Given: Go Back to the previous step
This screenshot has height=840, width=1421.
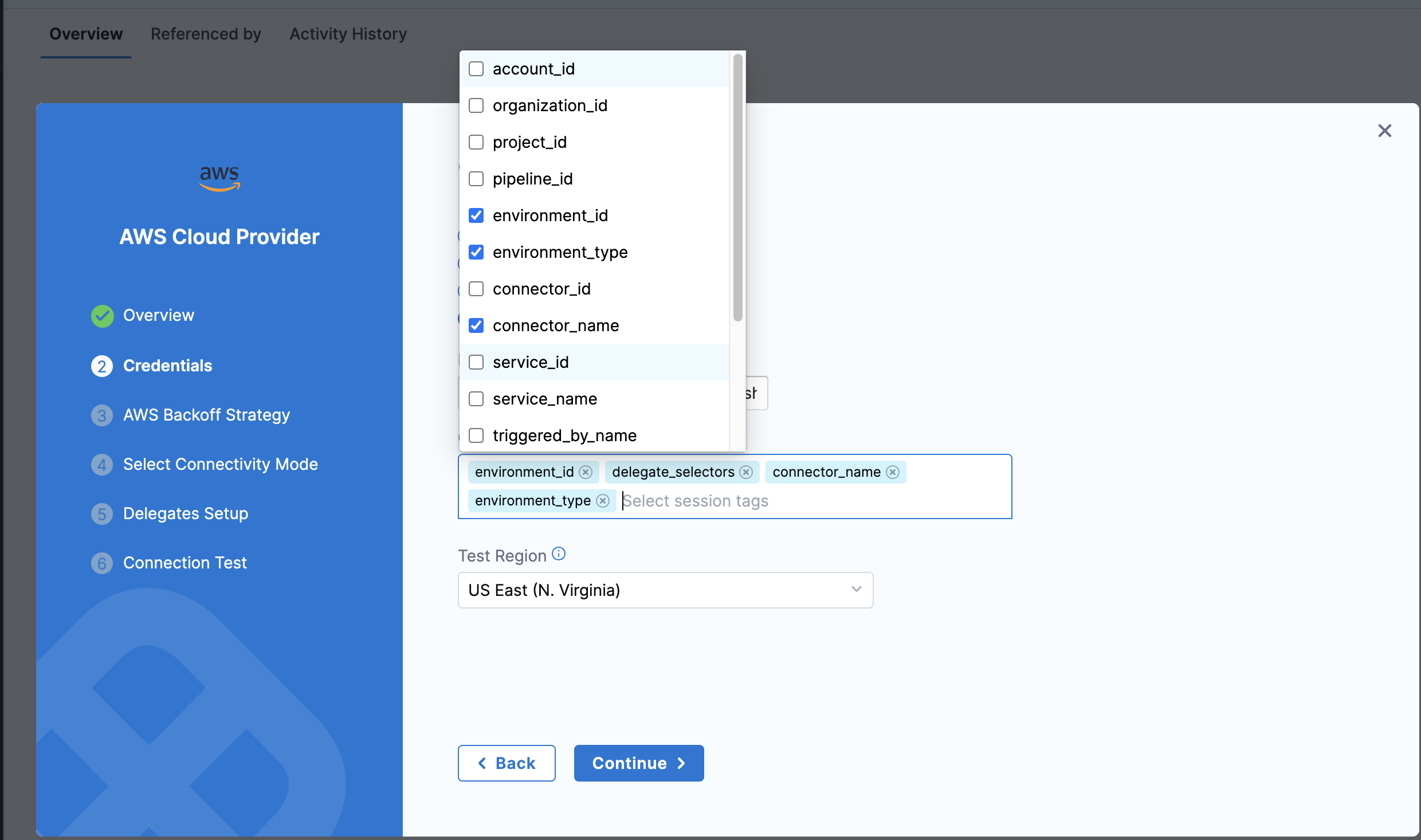Looking at the screenshot, I should [507, 763].
